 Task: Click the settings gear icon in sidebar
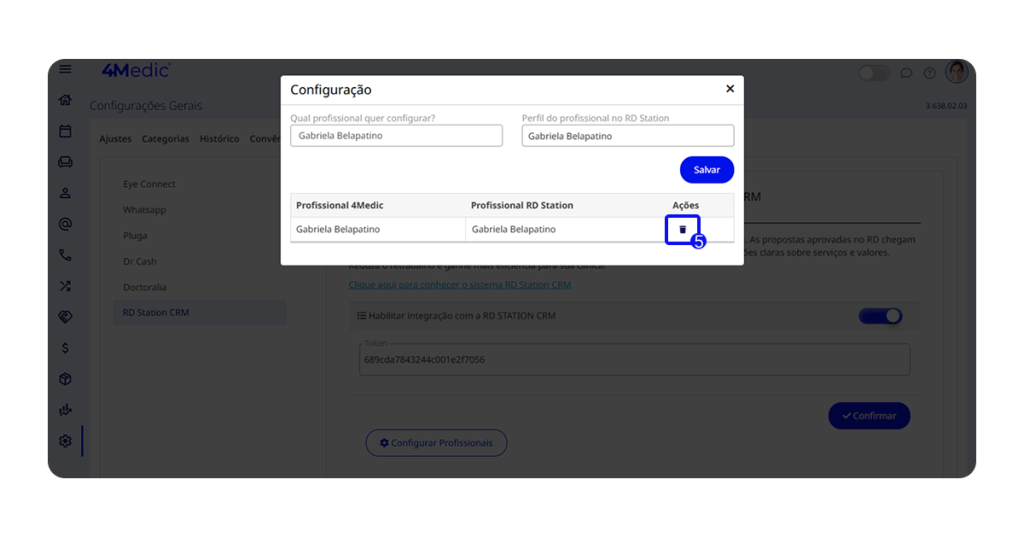(65, 441)
